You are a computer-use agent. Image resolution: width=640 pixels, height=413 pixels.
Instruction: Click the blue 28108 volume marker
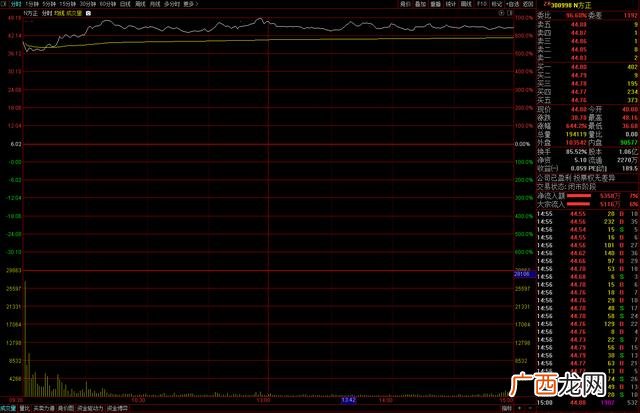(524, 274)
